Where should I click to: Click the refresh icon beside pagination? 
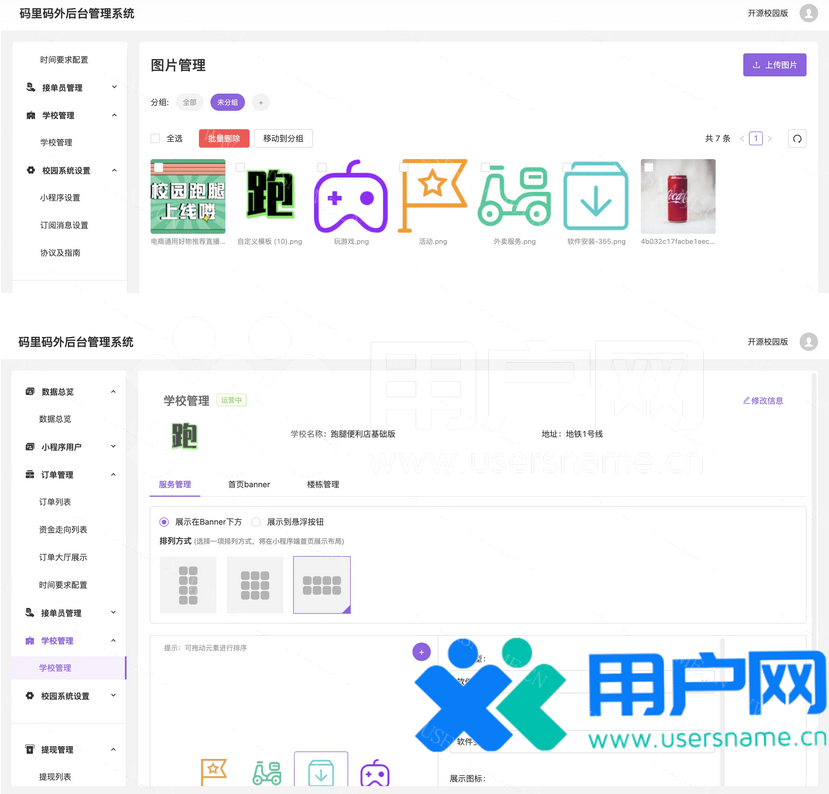click(796, 139)
